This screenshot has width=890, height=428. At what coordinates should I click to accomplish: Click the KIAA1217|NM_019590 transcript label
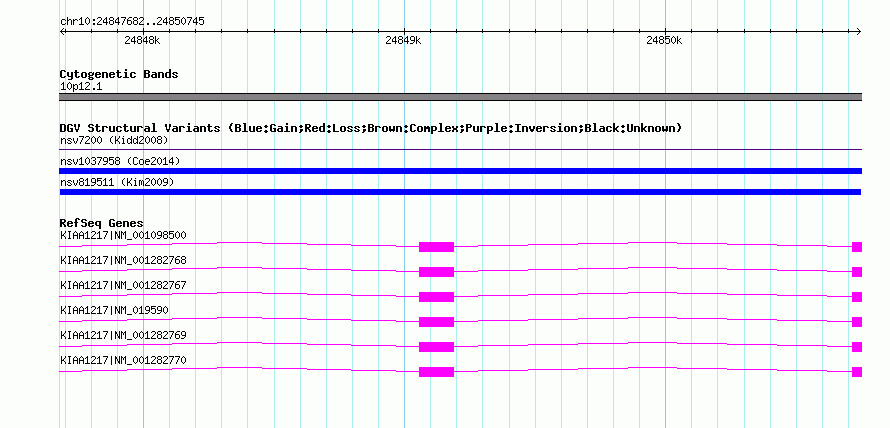(x=114, y=310)
